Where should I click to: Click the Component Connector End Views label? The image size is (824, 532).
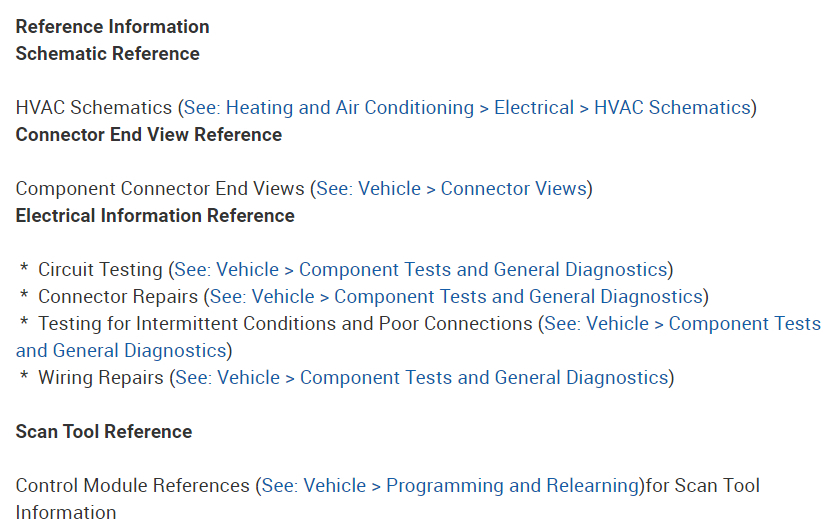tap(160, 188)
